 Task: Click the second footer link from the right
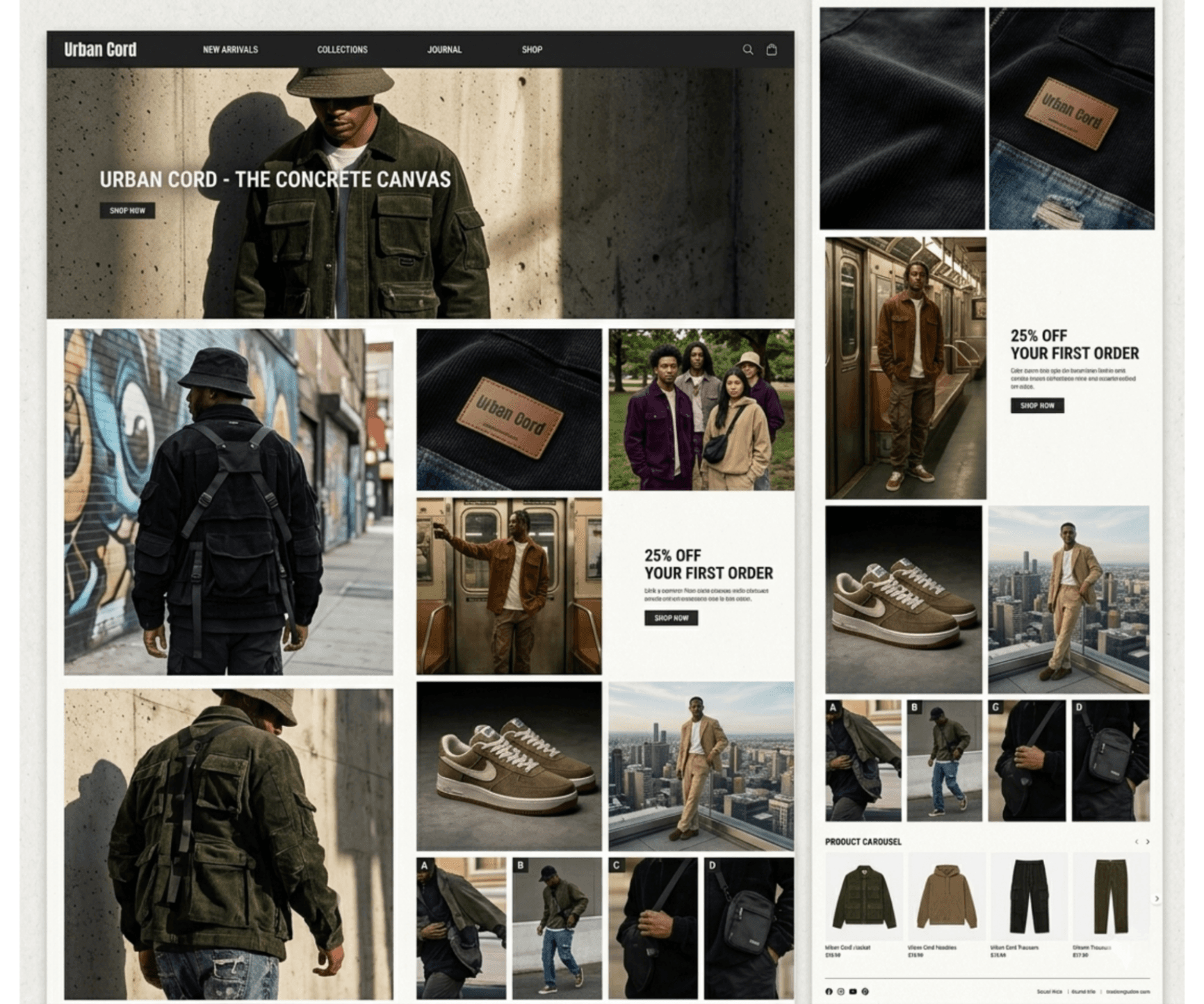1083,991
